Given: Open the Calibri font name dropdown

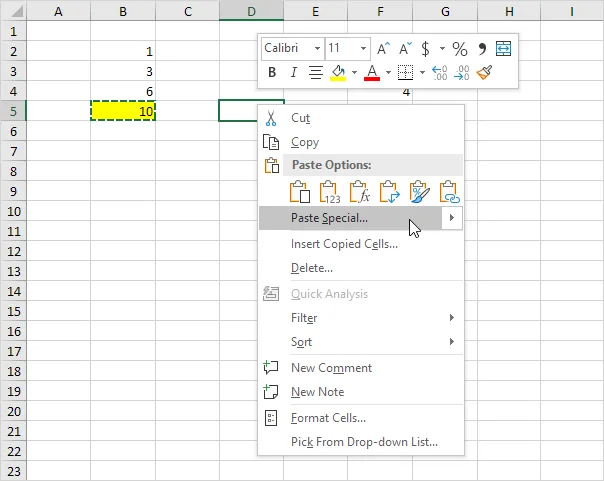Looking at the screenshot, I should coord(317,48).
